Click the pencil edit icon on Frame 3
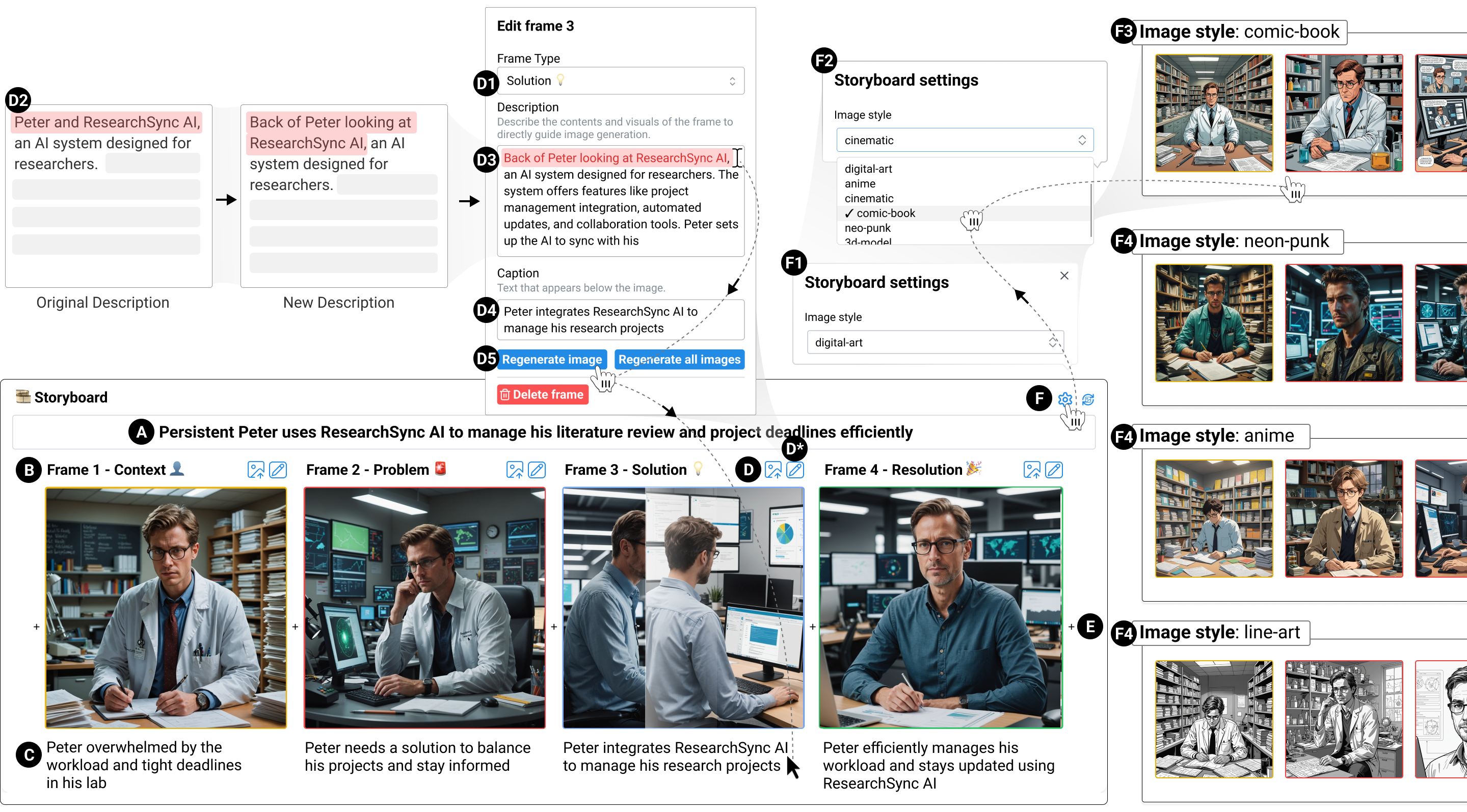The height and width of the screenshot is (812, 1467). click(795, 470)
